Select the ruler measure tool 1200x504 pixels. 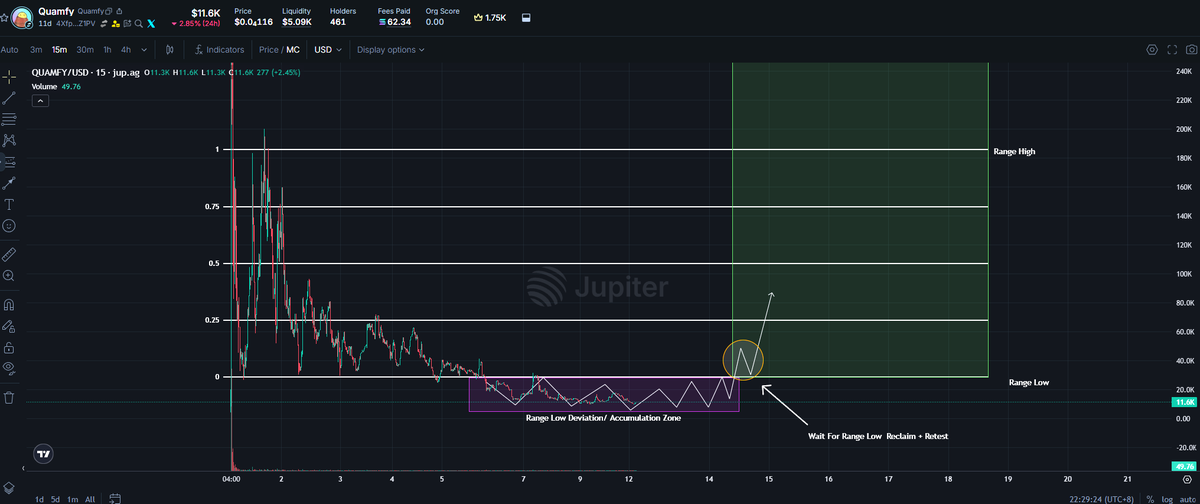(x=9, y=254)
